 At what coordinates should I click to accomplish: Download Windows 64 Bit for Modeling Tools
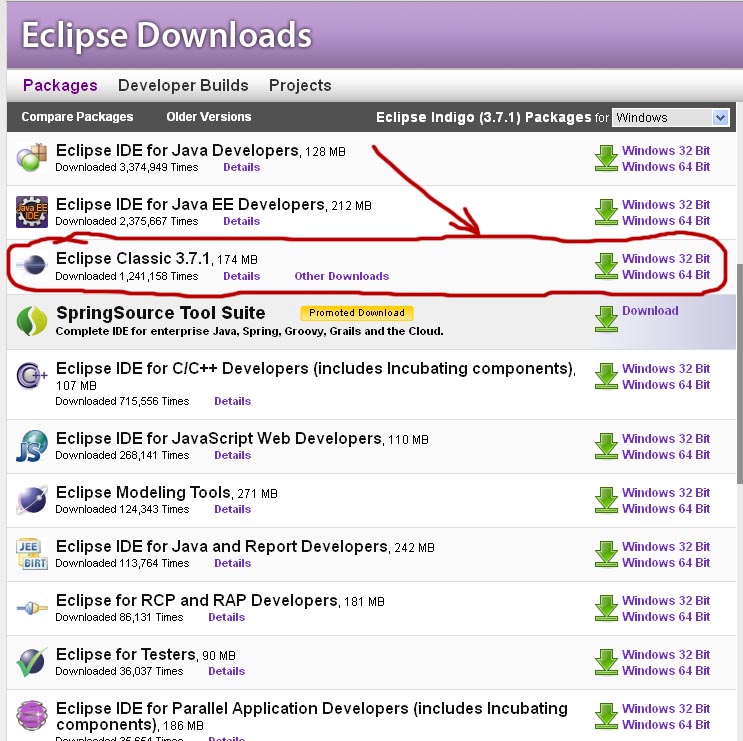[666, 508]
